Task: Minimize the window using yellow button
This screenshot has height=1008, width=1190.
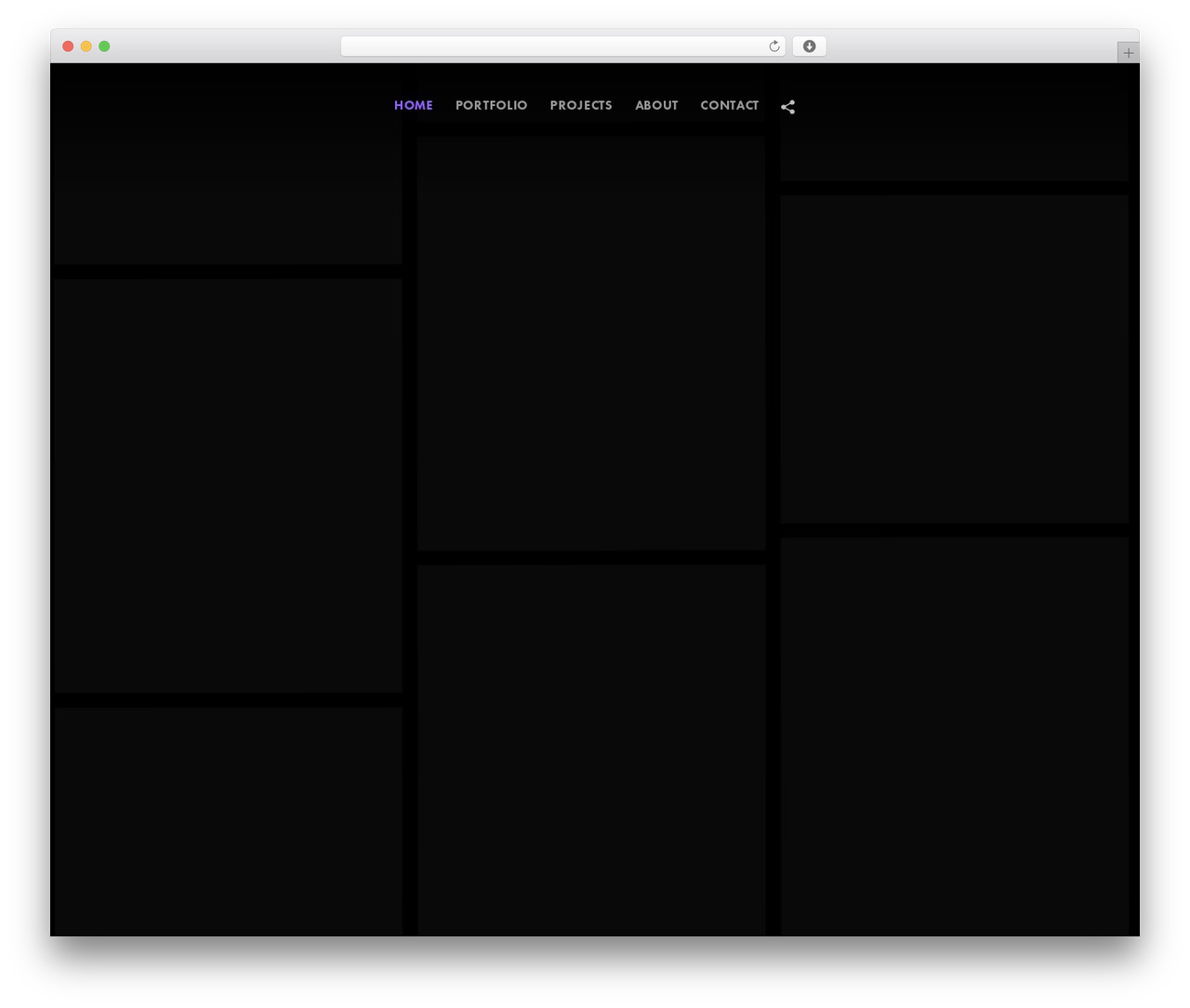Action: click(86, 46)
